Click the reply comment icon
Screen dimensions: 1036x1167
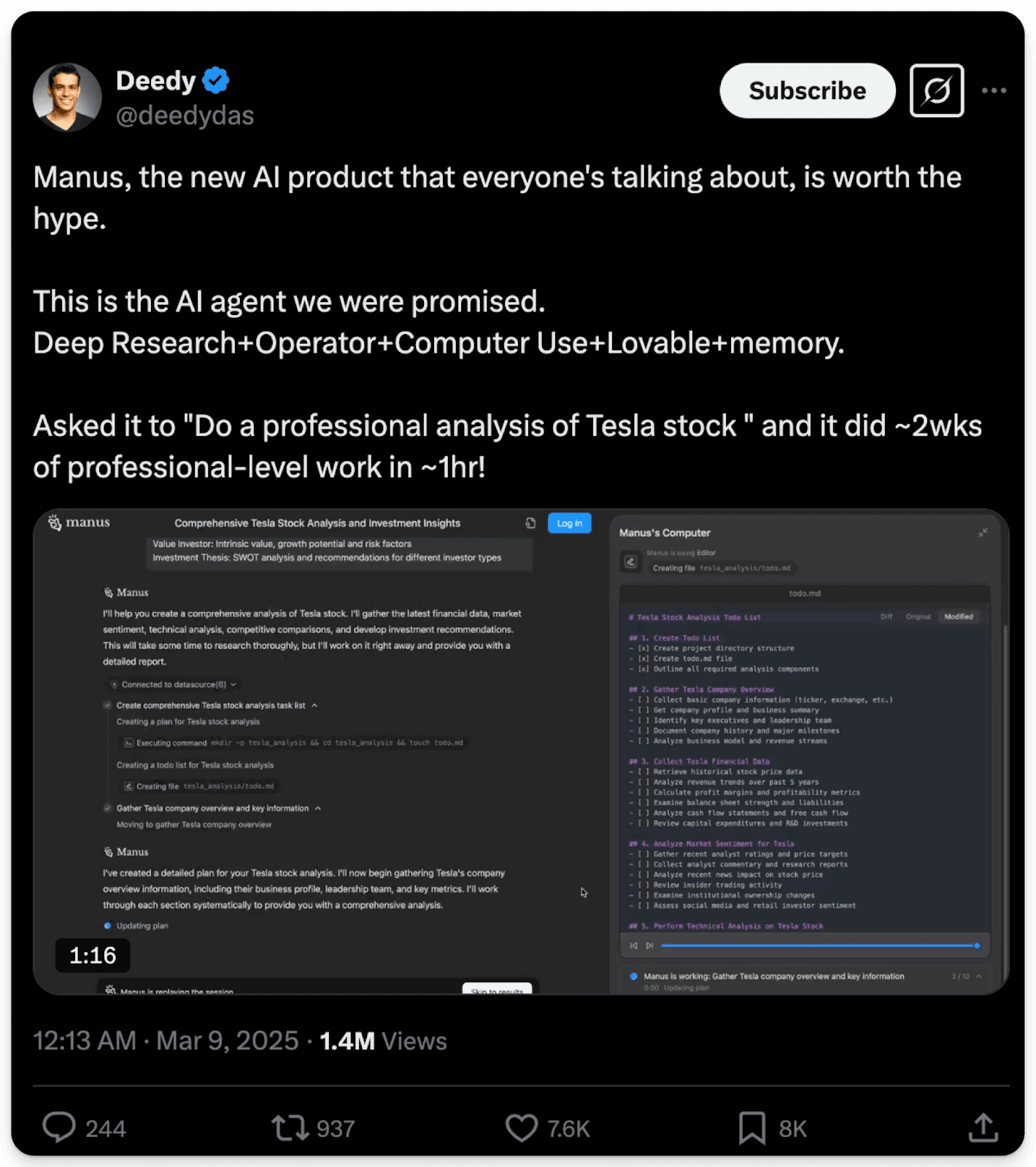(59, 1128)
